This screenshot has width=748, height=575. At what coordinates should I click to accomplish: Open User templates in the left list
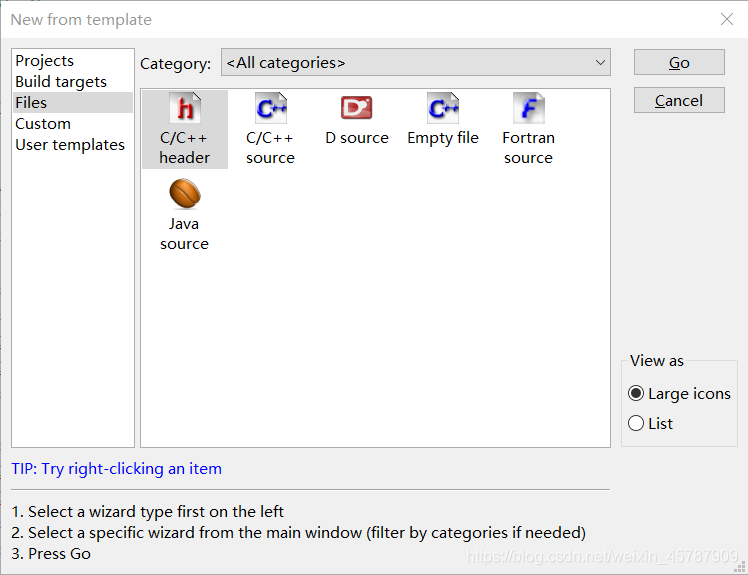pyautogui.click(x=70, y=145)
